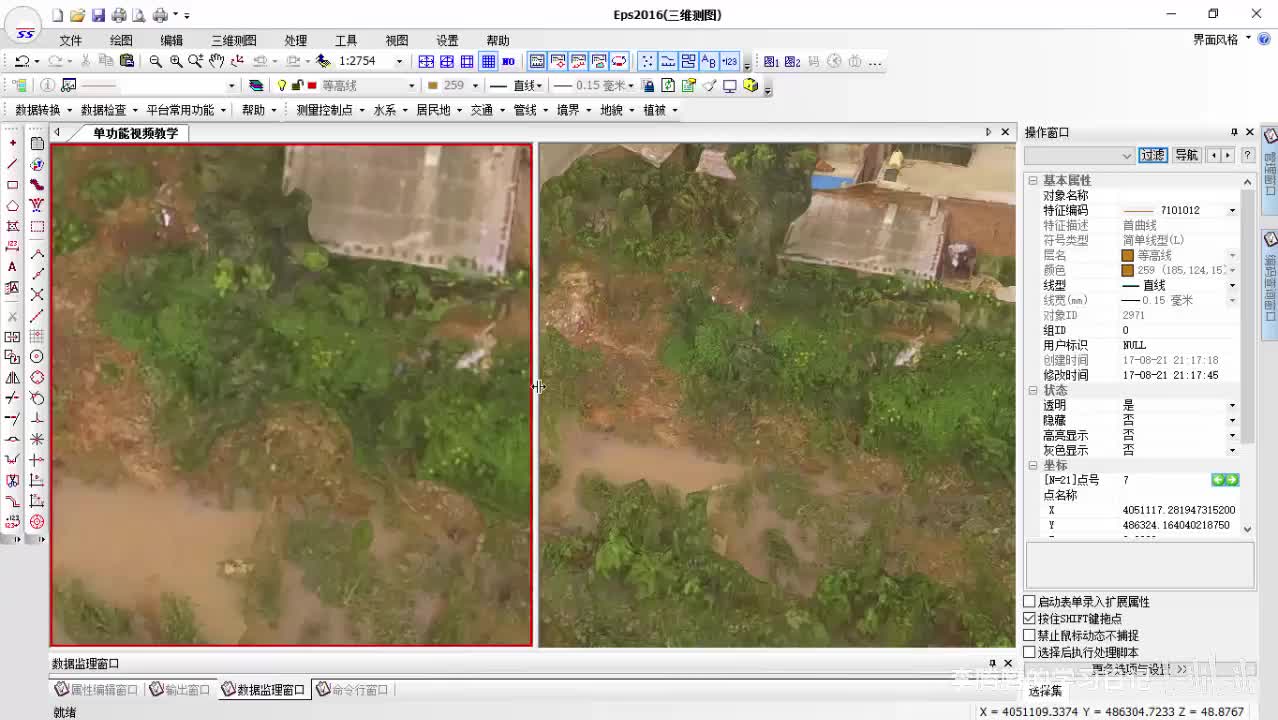Open the 特征编码 7101012 dropdown
The width and height of the screenshot is (1278, 720).
[1232, 211]
